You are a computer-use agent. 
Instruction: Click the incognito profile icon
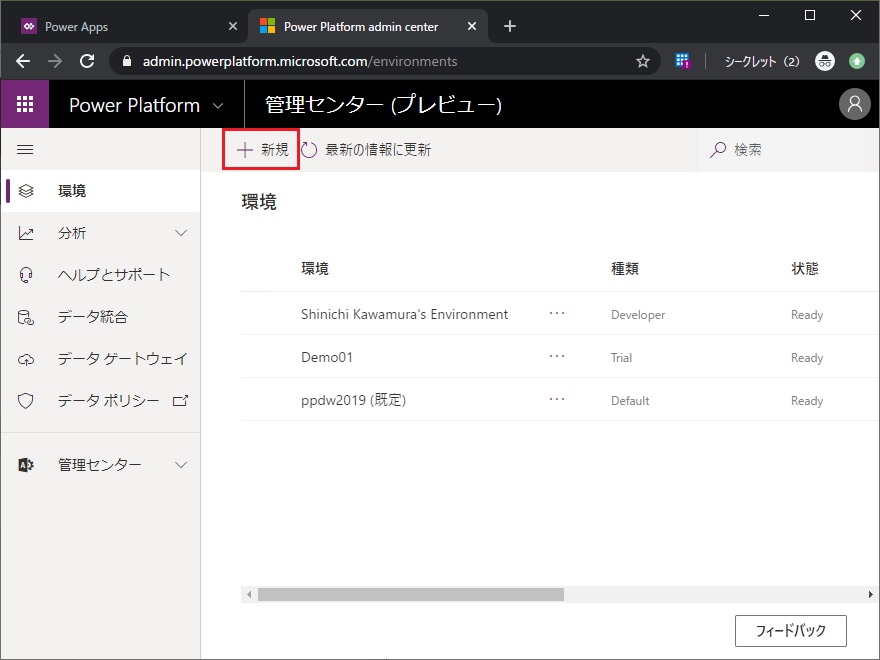(x=824, y=61)
